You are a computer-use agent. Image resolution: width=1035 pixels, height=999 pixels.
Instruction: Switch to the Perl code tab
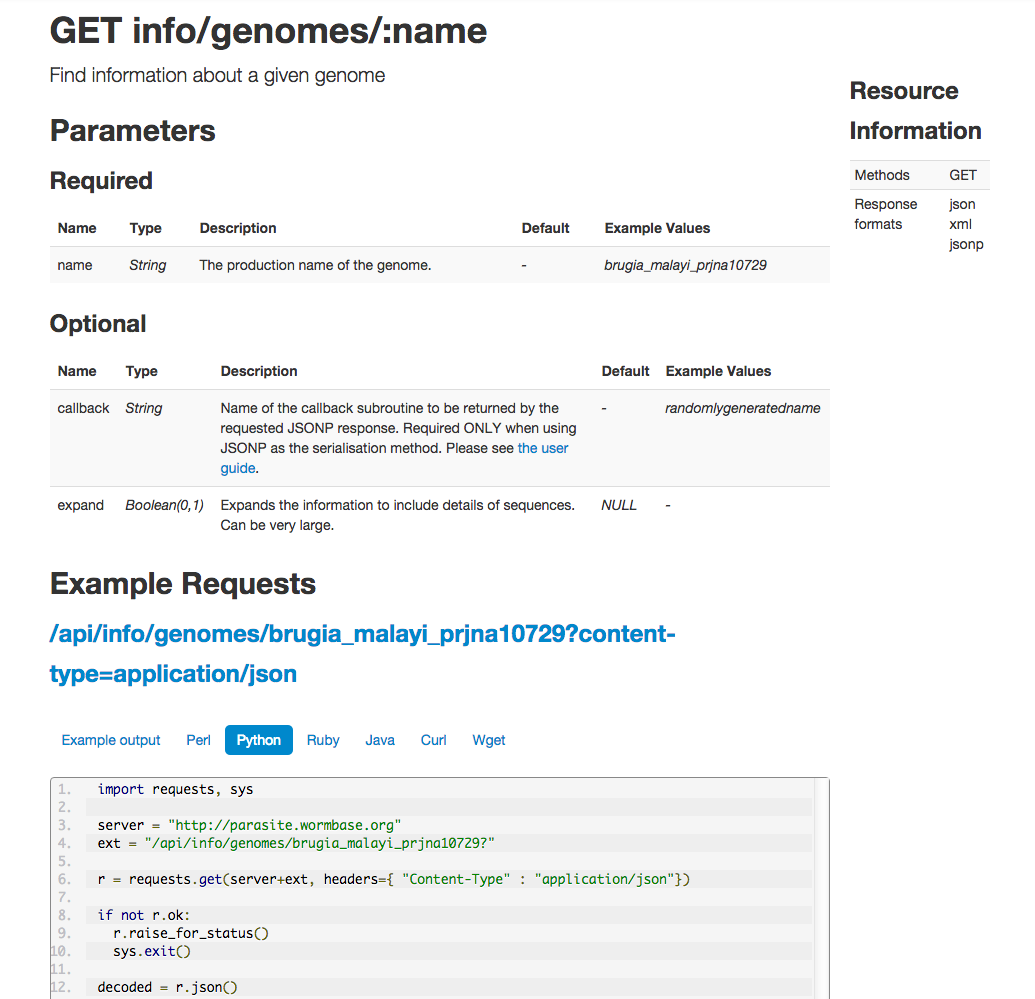click(198, 740)
